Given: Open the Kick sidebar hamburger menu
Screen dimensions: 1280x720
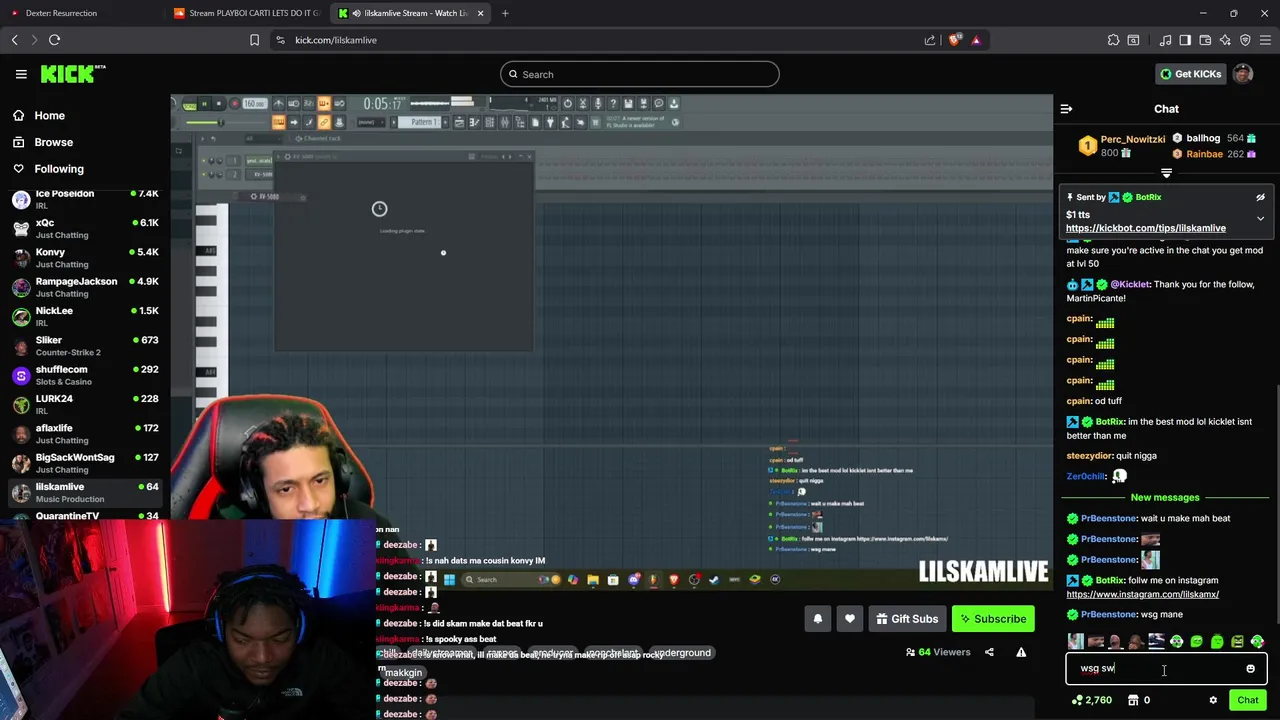Looking at the screenshot, I should [x=21, y=74].
